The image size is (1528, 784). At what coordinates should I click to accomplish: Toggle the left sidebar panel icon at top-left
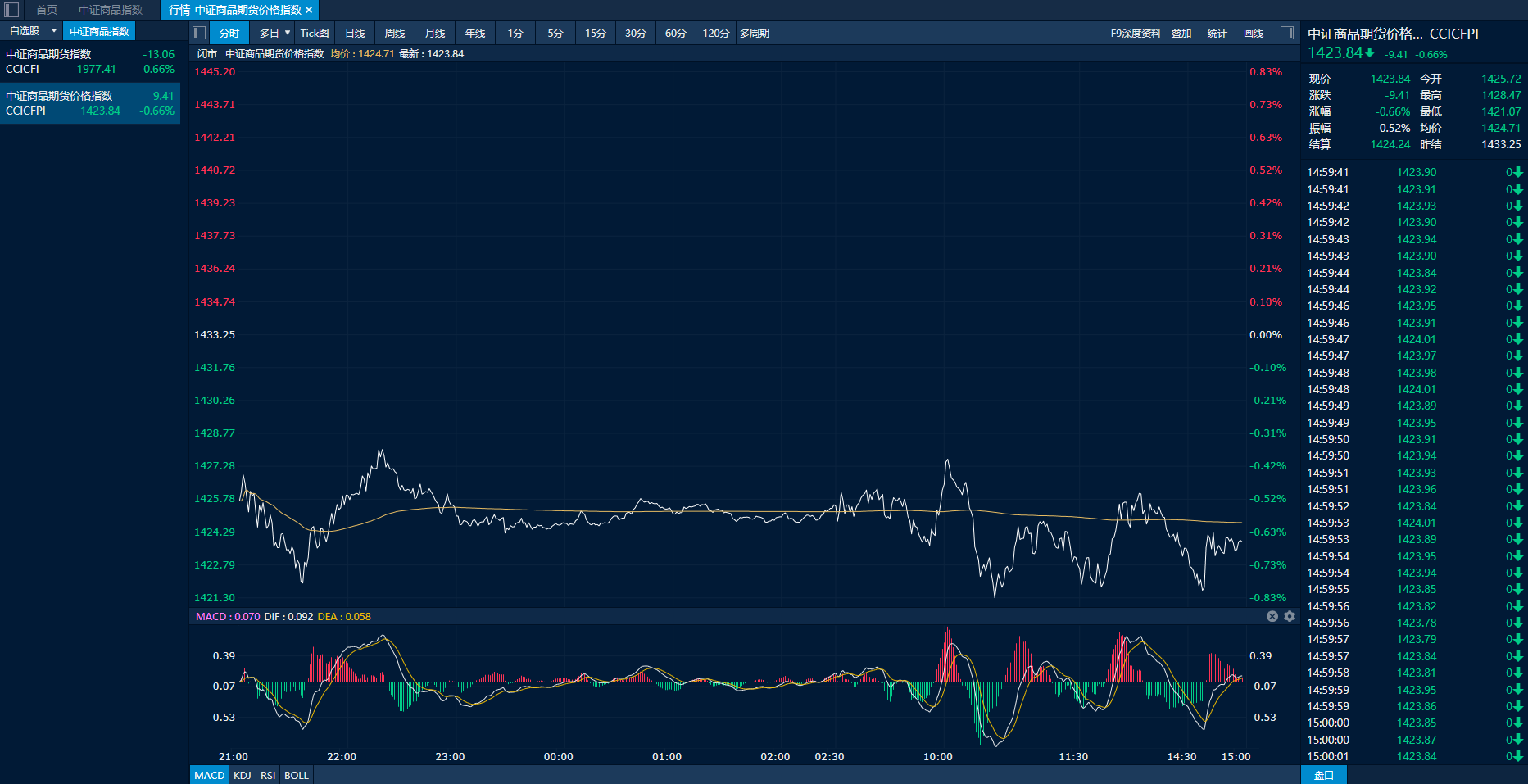11,10
